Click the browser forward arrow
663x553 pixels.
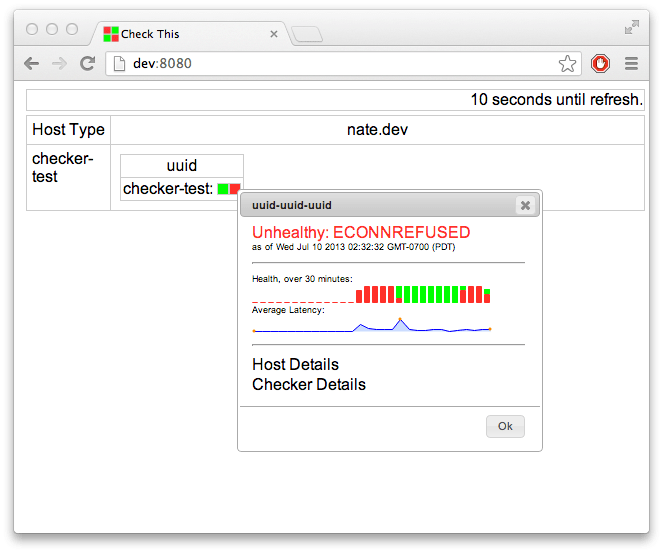[x=59, y=64]
